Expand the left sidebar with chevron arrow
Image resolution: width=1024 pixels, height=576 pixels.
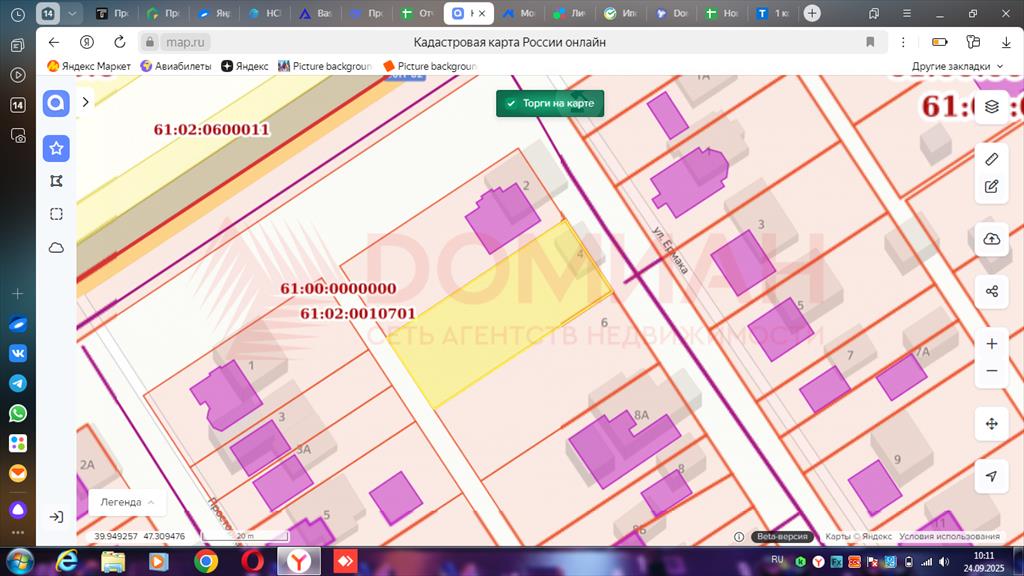click(86, 102)
